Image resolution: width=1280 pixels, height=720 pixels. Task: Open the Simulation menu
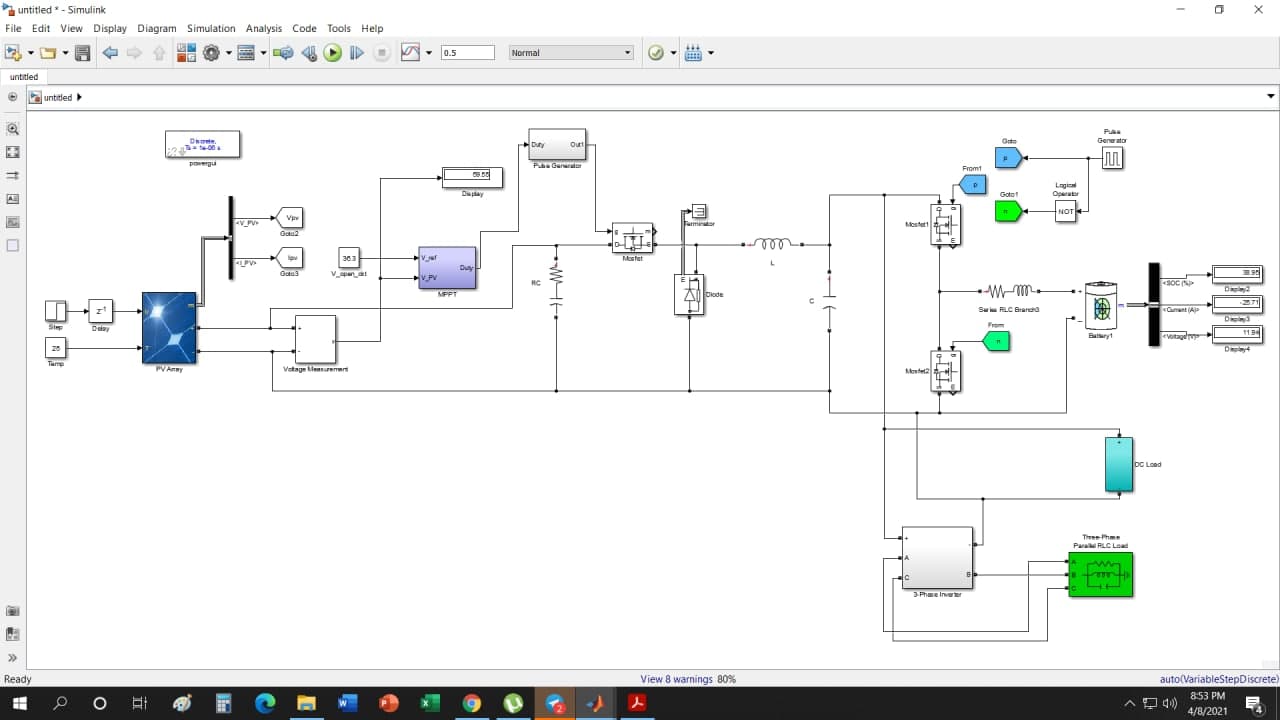click(211, 28)
